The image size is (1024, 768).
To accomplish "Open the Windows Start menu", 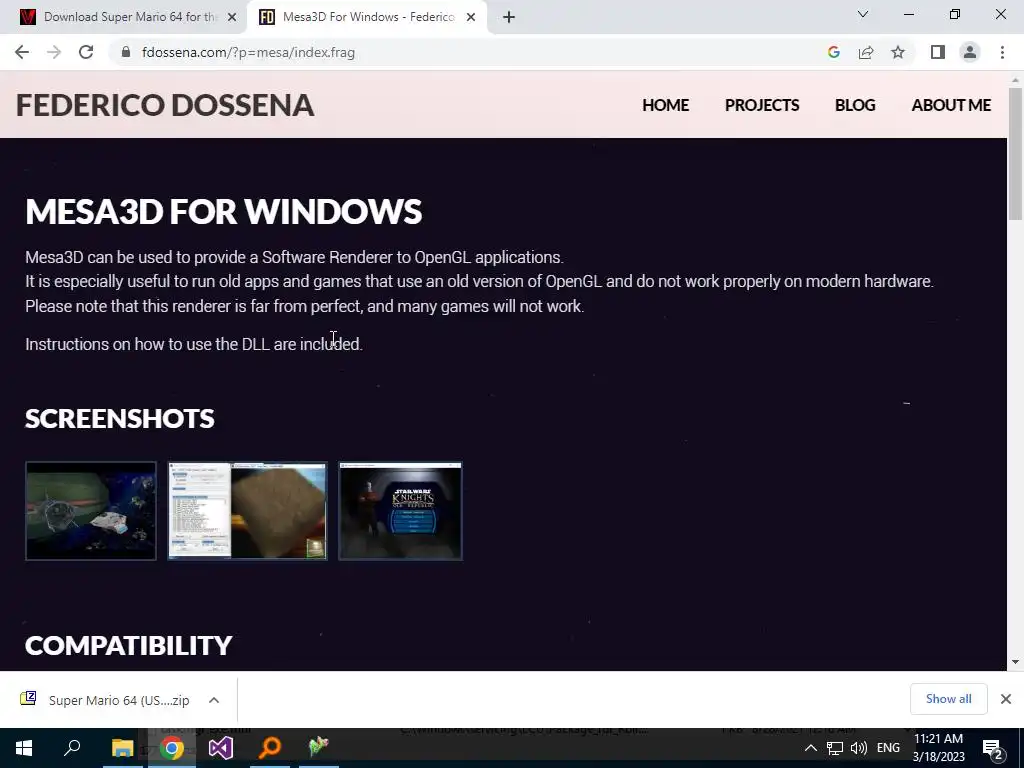I will coord(24,748).
